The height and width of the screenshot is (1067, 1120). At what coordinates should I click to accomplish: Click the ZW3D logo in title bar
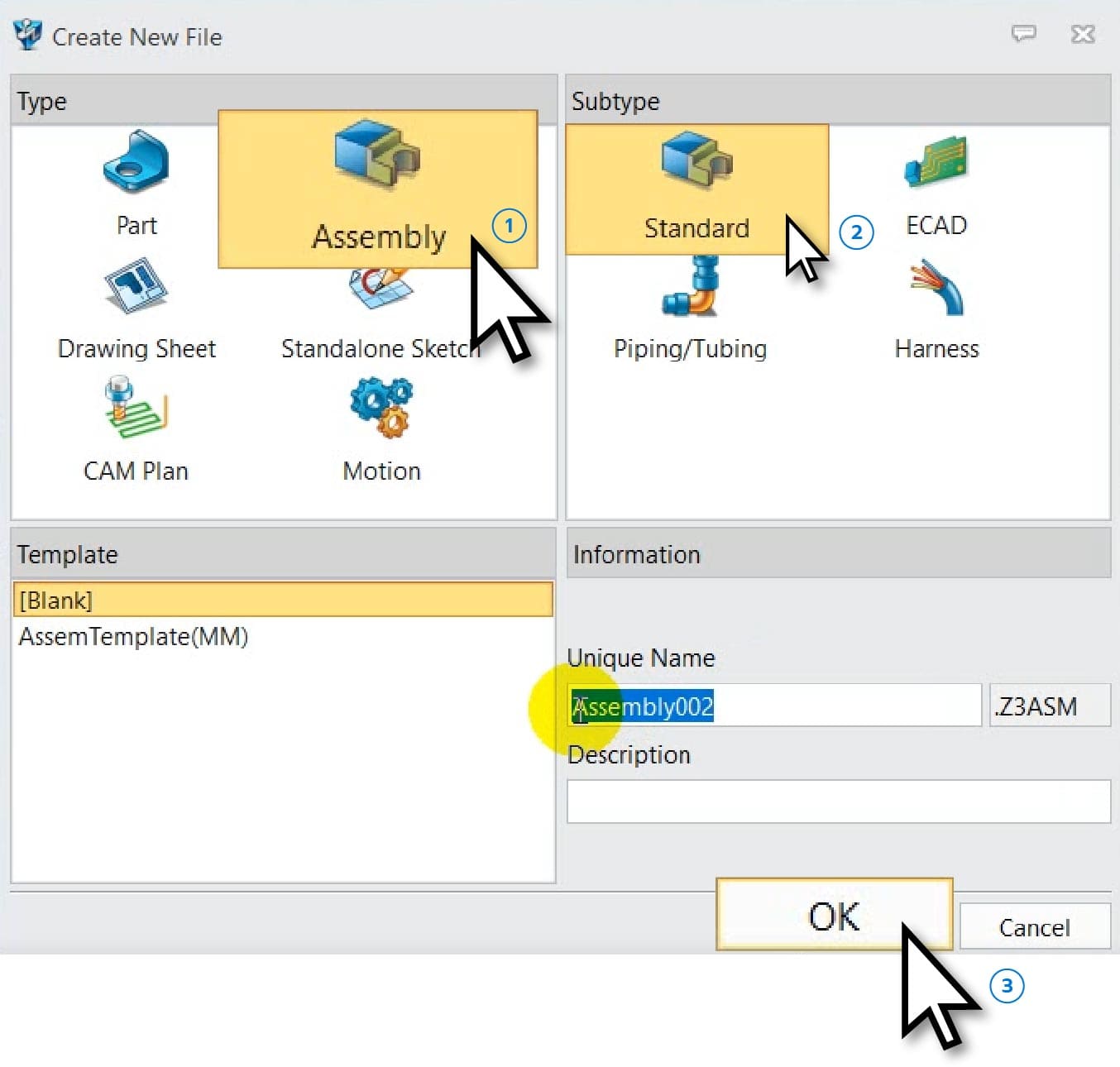pyautogui.click(x=28, y=36)
